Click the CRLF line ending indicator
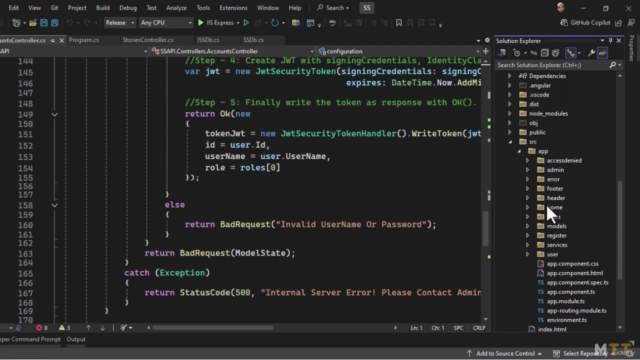 pos(478,328)
